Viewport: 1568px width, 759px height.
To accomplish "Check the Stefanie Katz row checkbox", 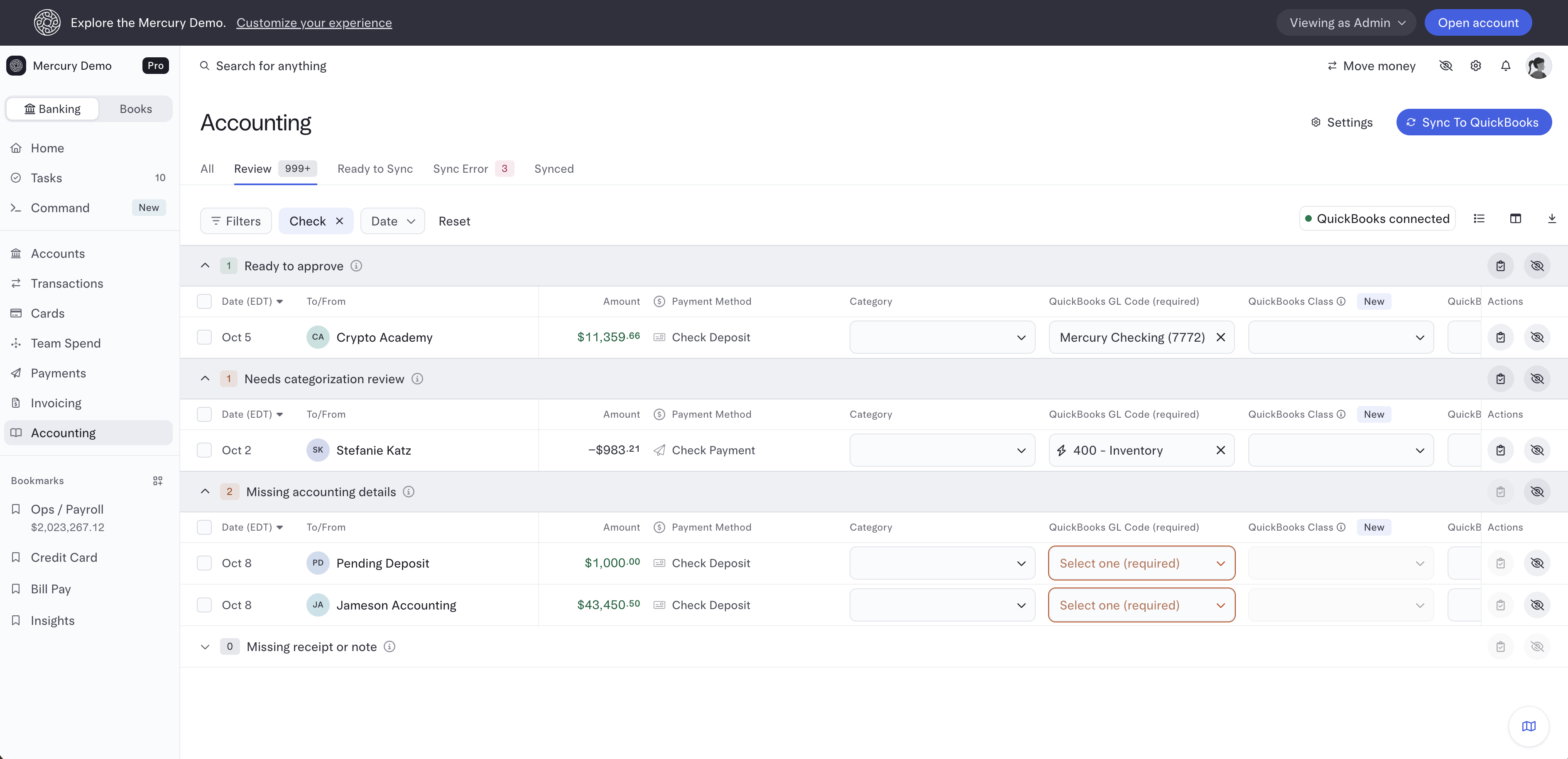I will click(x=205, y=451).
